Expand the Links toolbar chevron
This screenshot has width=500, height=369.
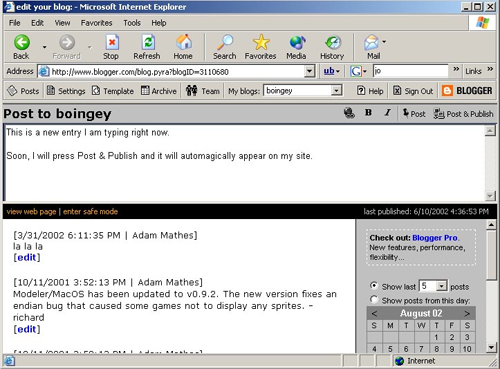coord(490,69)
